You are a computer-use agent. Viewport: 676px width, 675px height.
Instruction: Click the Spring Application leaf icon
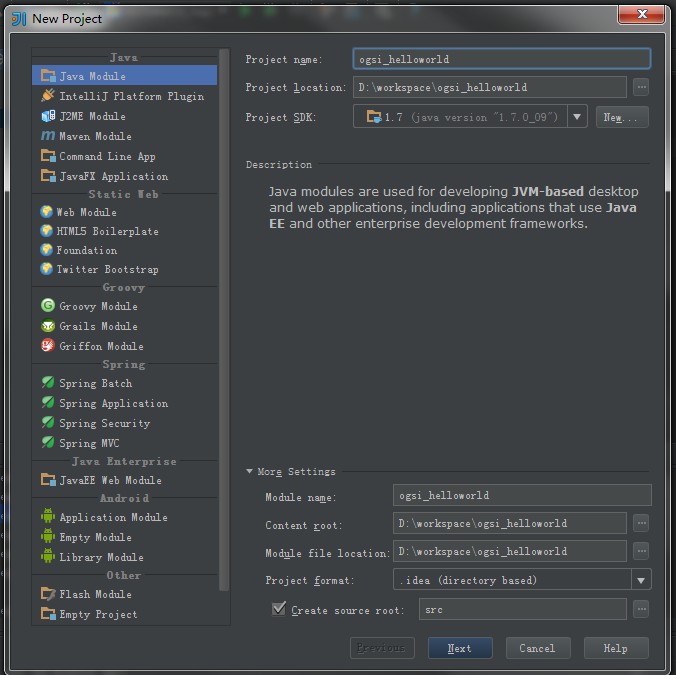coord(48,403)
